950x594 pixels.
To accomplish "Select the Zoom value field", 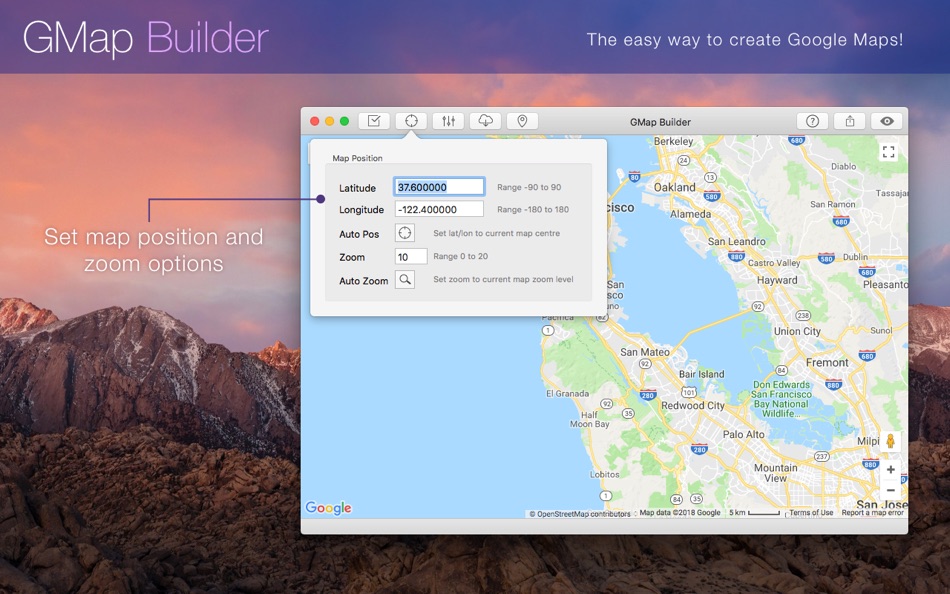I will click(411, 256).
